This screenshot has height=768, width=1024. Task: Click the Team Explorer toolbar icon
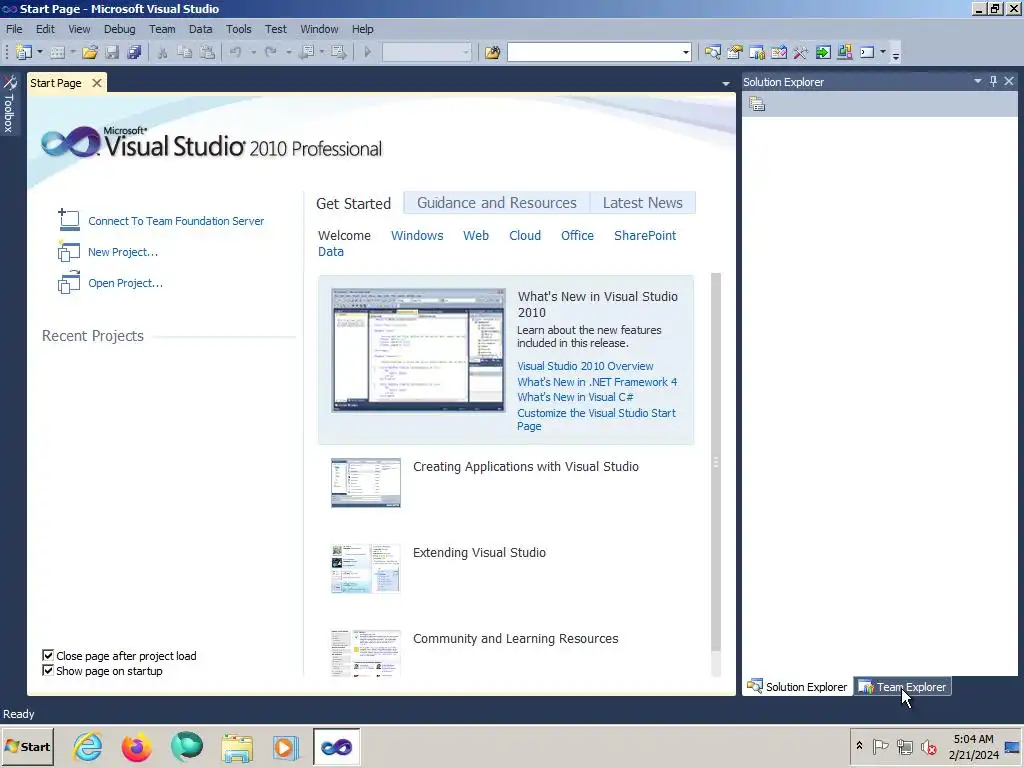tap(757, 52)
